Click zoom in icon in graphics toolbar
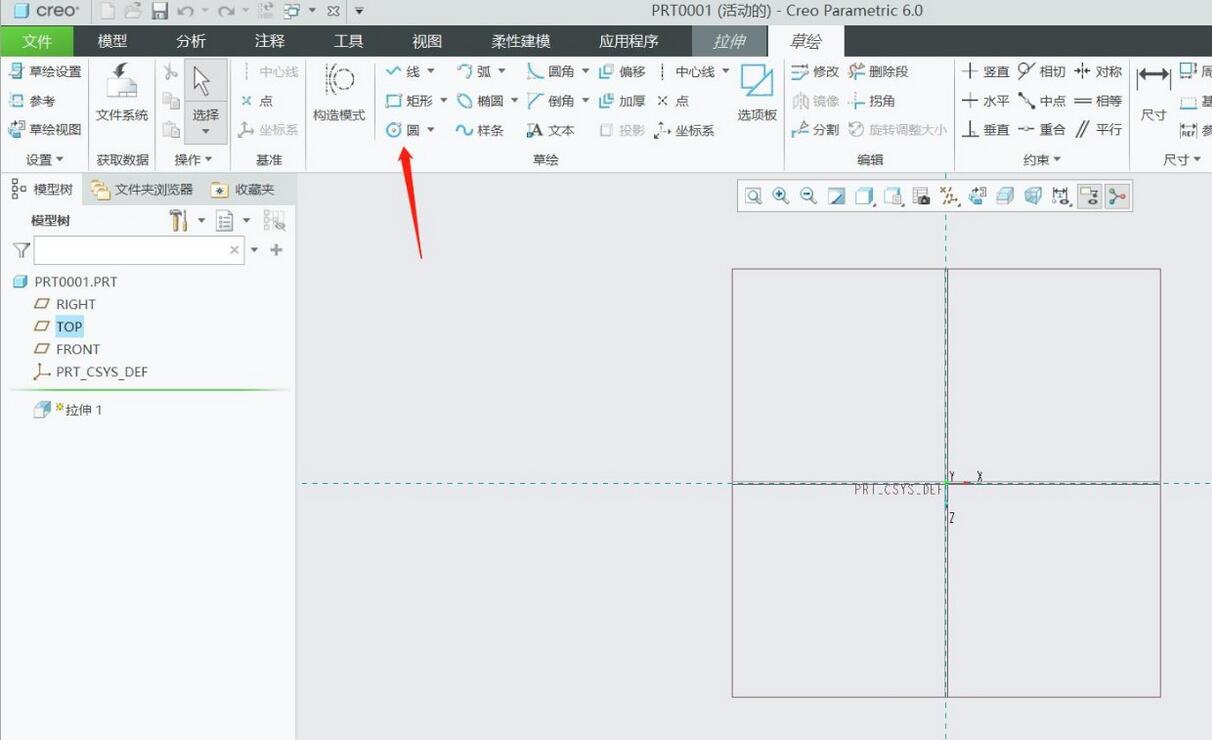 click(781, 196)
